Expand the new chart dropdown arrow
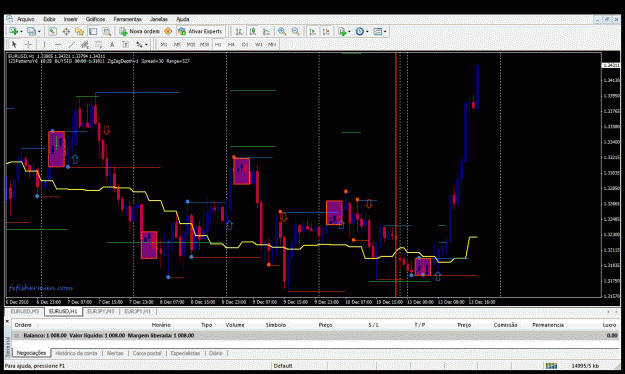 21,31
